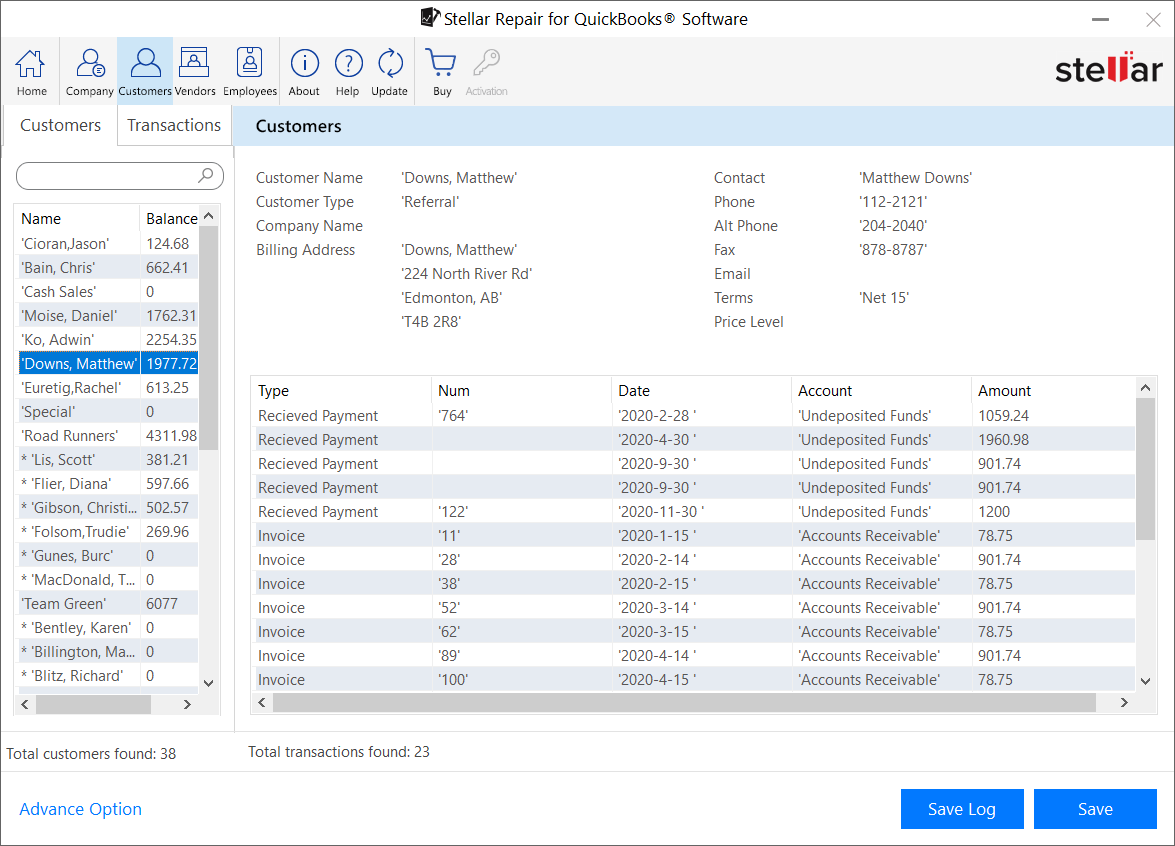Select Invoice number '100' row
Screen dimensions: 1175x846
693,679
